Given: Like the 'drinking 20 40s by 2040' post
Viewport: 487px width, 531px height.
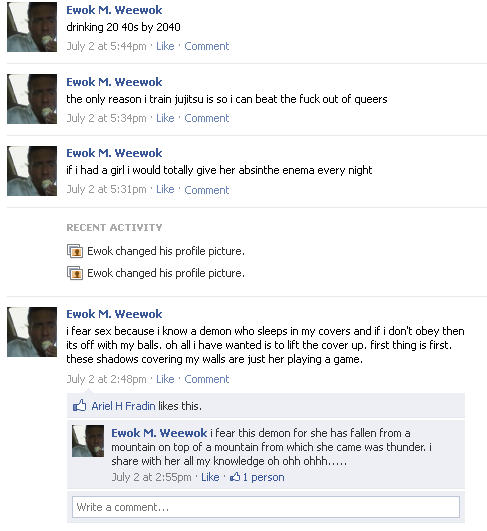Looking at the screenshot, I should click(165, 46).
